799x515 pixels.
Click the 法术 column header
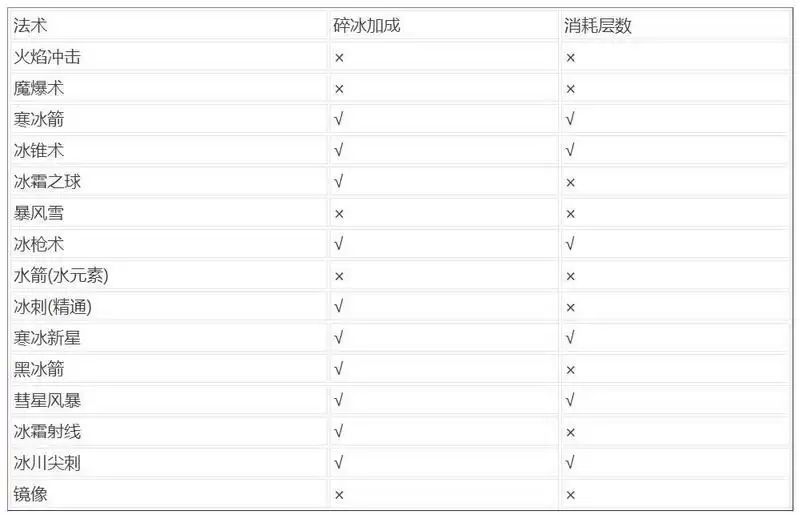point(30,26)
